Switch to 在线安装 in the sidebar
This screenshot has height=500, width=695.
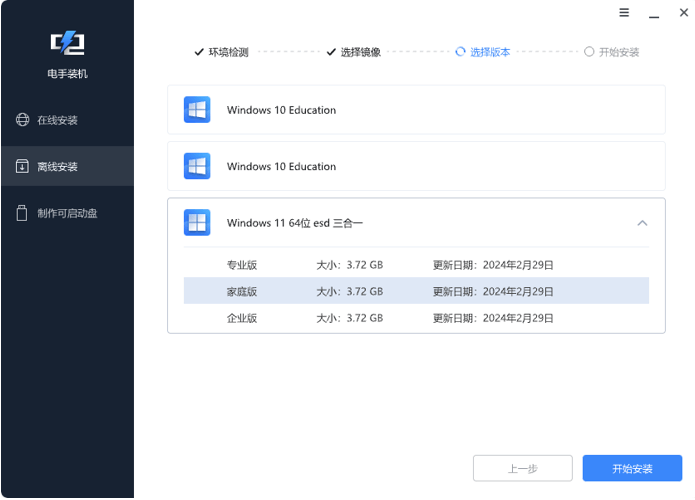coord(67,120)
